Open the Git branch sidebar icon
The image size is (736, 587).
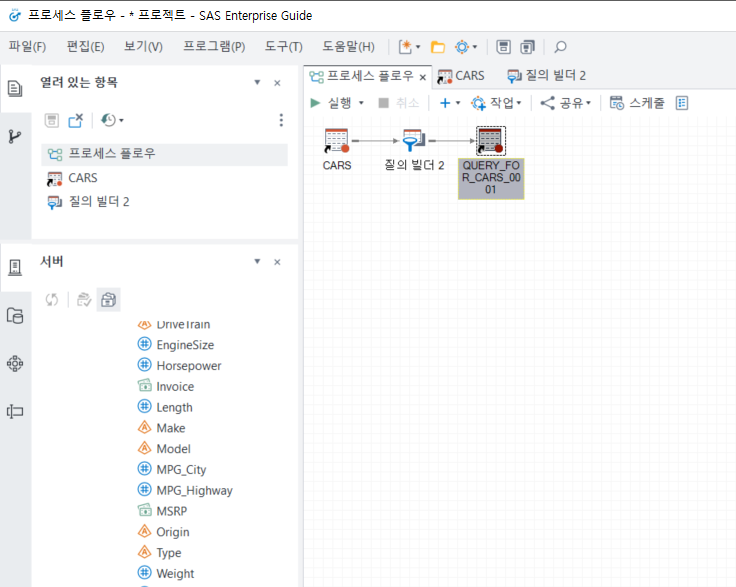point(15,137)
